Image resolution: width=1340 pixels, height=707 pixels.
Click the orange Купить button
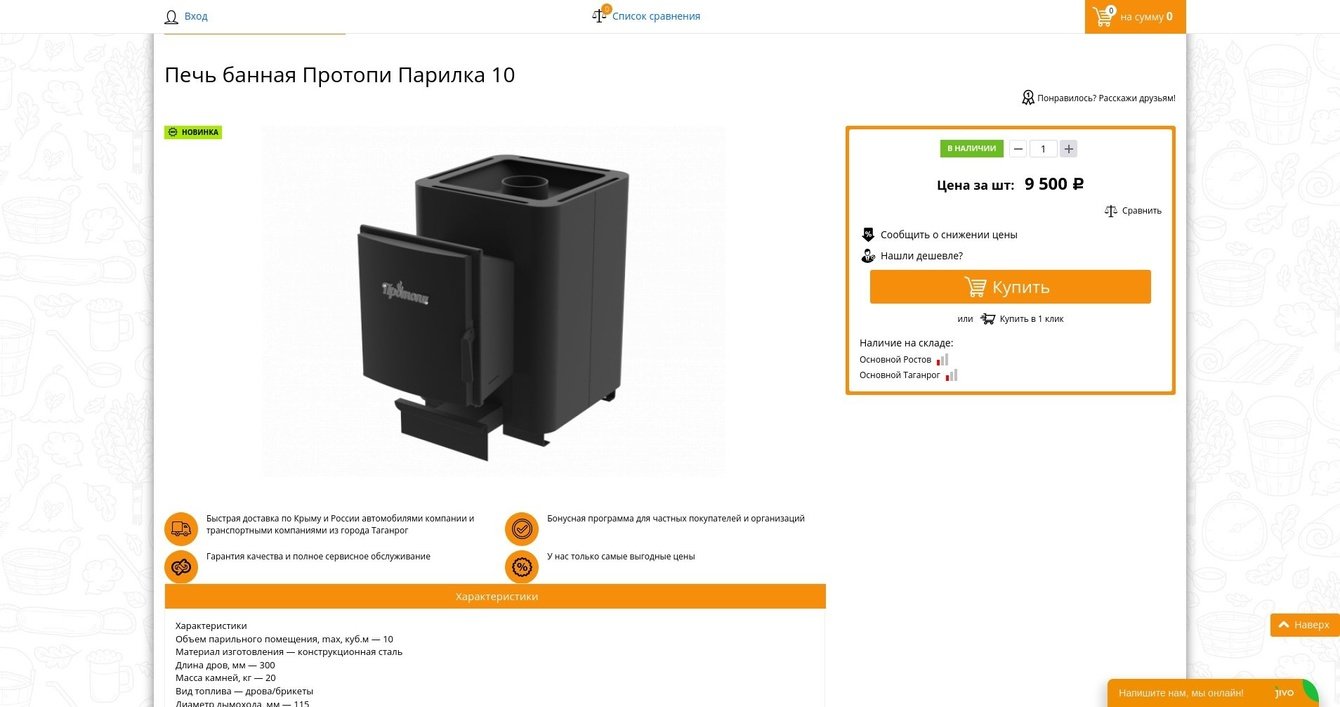(x=1010, y=287)
